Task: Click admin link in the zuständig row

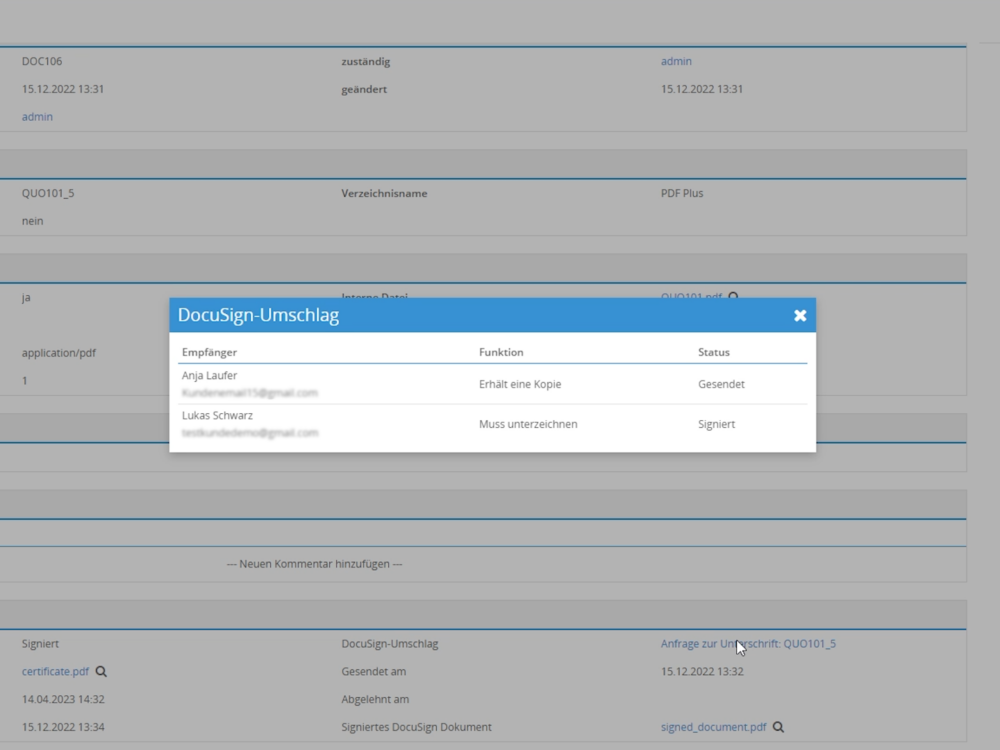Action: pyautogui.click(x=676, y=62)
